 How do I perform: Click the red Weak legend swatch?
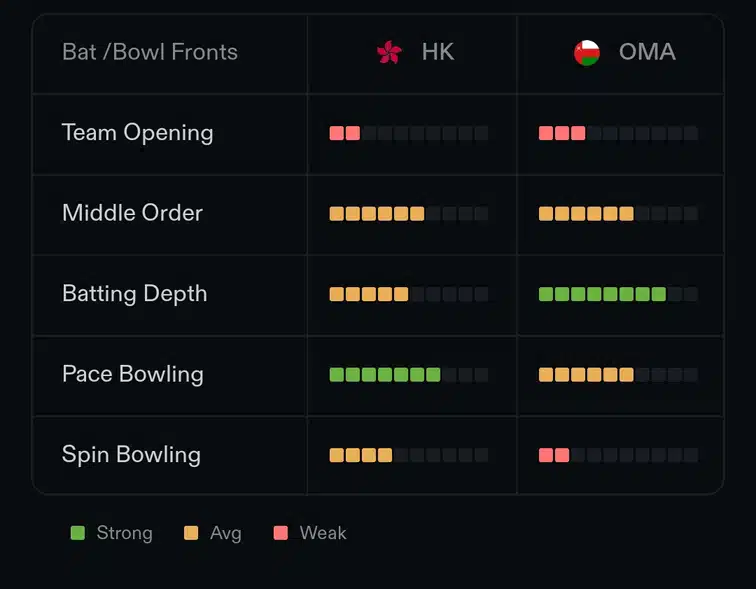(281, 533)
